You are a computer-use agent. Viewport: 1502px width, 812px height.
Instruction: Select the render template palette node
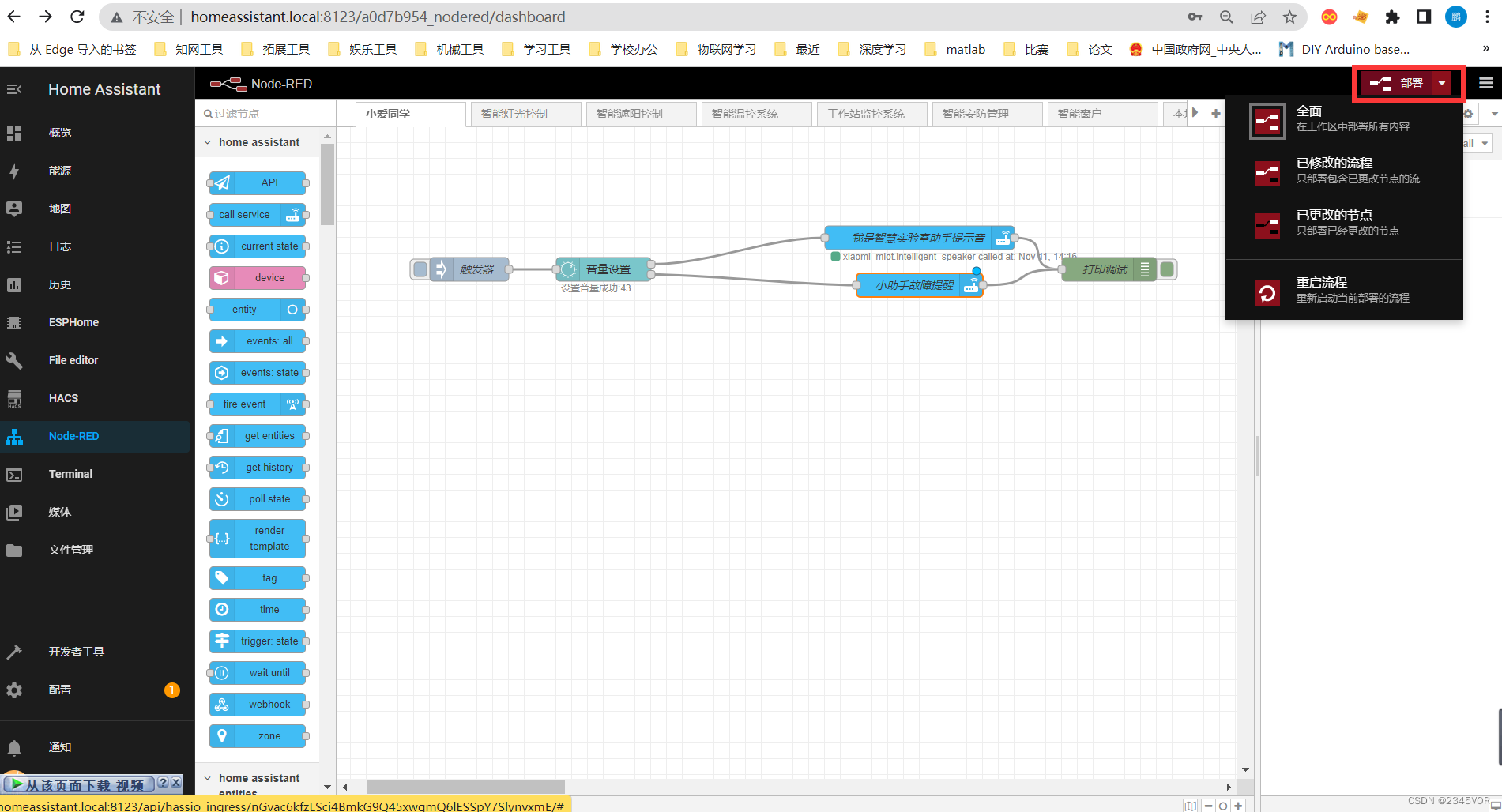pos(258,539)
